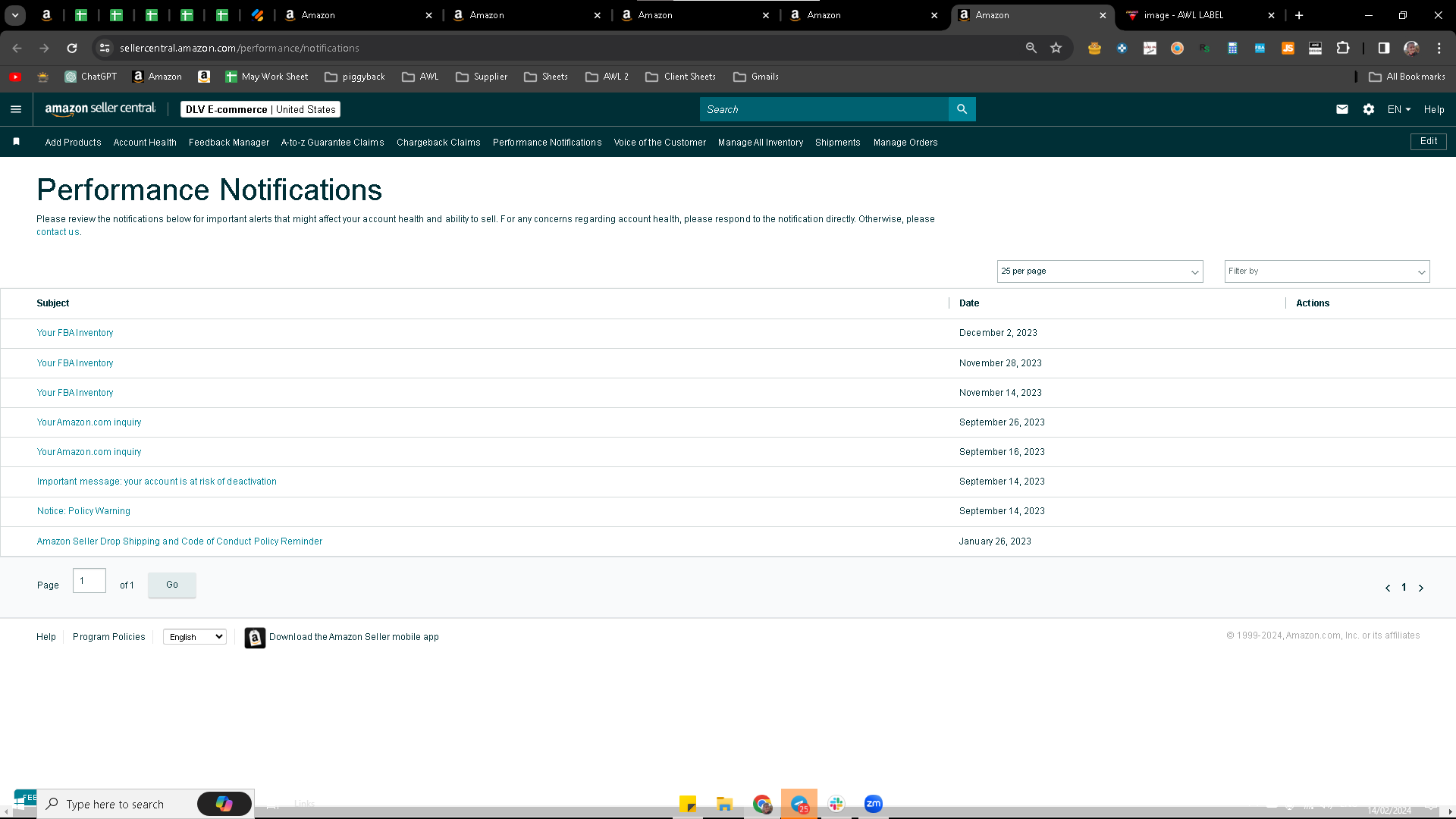Click the contact us link
The width and height of the screenshot is (1456, 819).
click(x=58, y=232)
